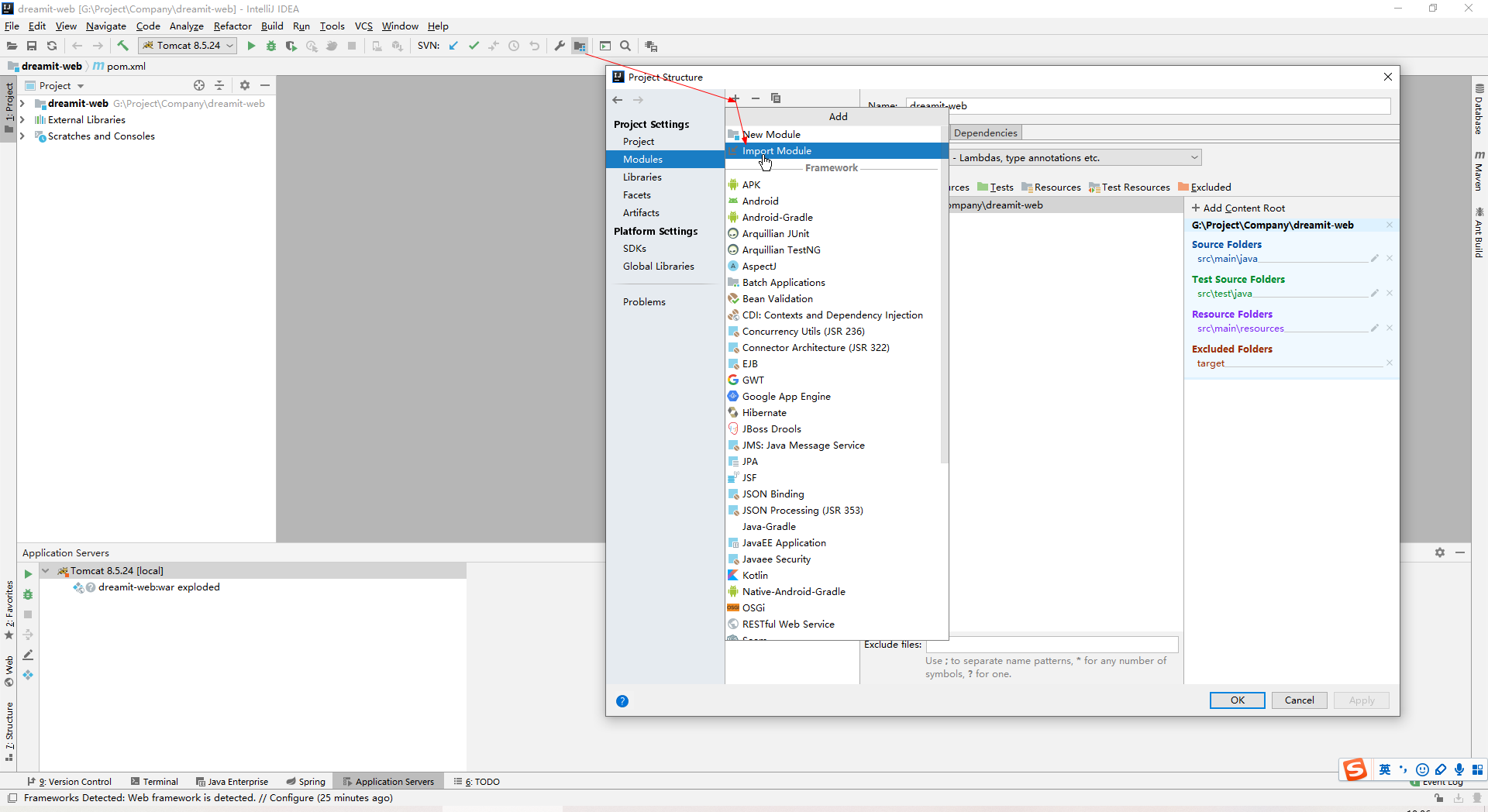Mark as Tests folder button
The image size is (1488, 812).
[x=996, y=187]
